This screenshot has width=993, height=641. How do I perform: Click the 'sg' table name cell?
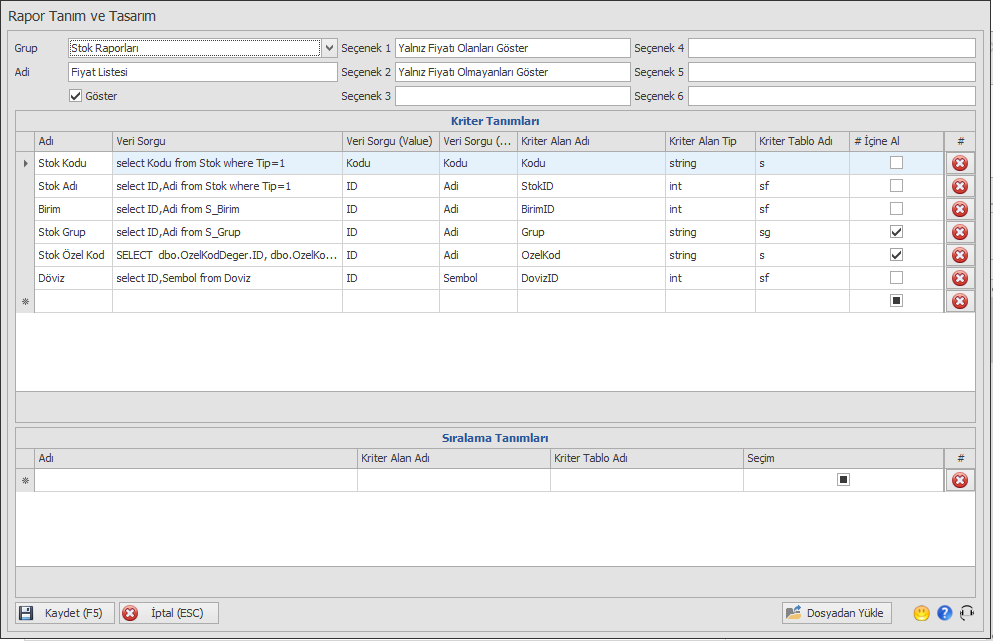pyautogui.click(x=802, y=232)
